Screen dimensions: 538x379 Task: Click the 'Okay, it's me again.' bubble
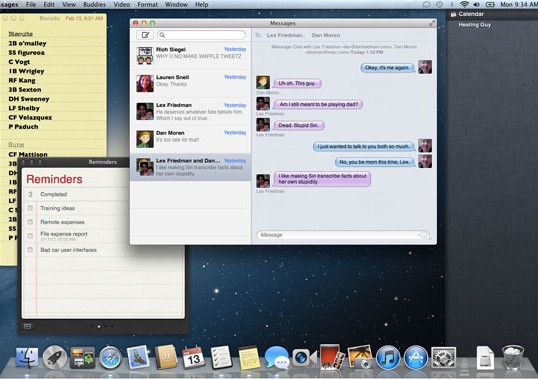coord(387,68)
